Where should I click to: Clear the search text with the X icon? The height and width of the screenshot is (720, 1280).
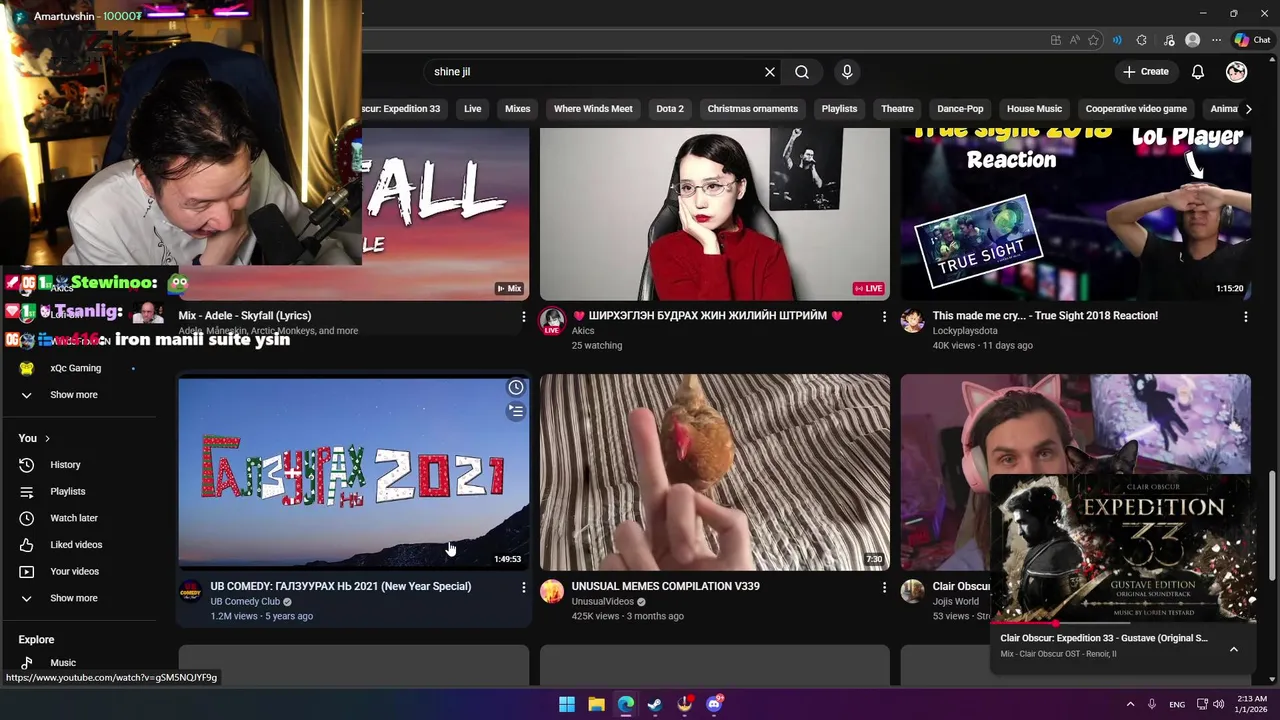tap(770, 72)
